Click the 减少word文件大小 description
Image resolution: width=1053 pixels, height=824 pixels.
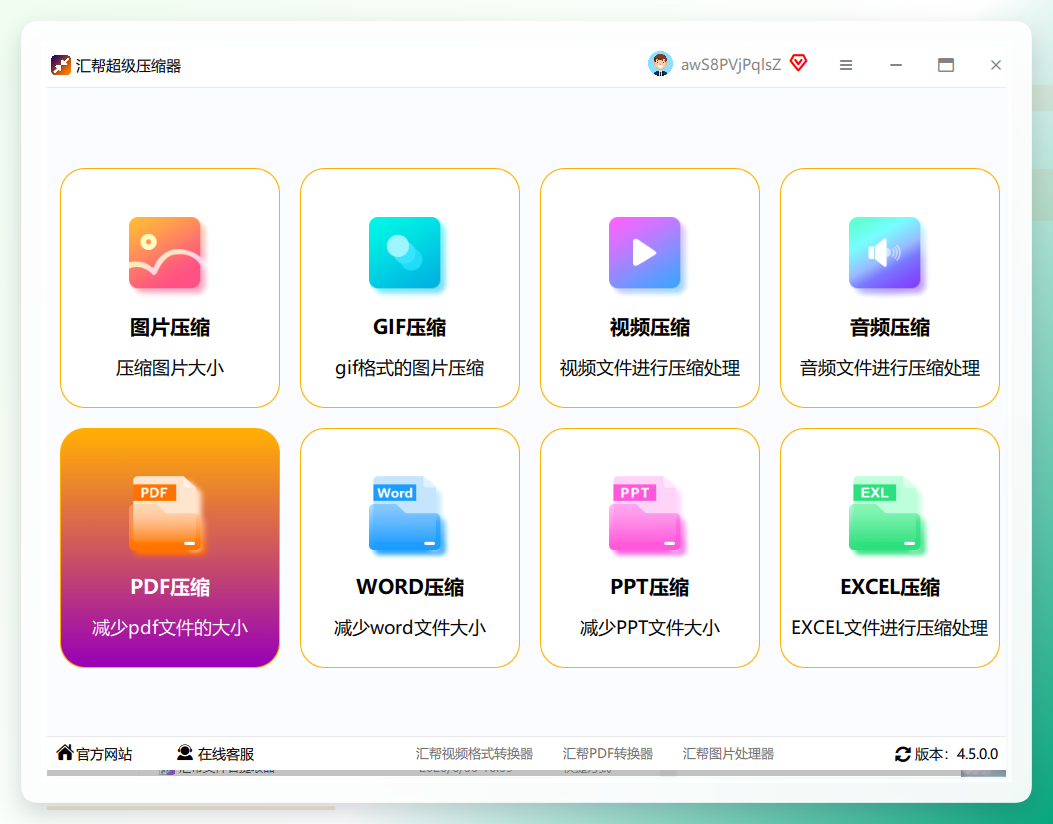pyautogui.click(x=410, y=628)
